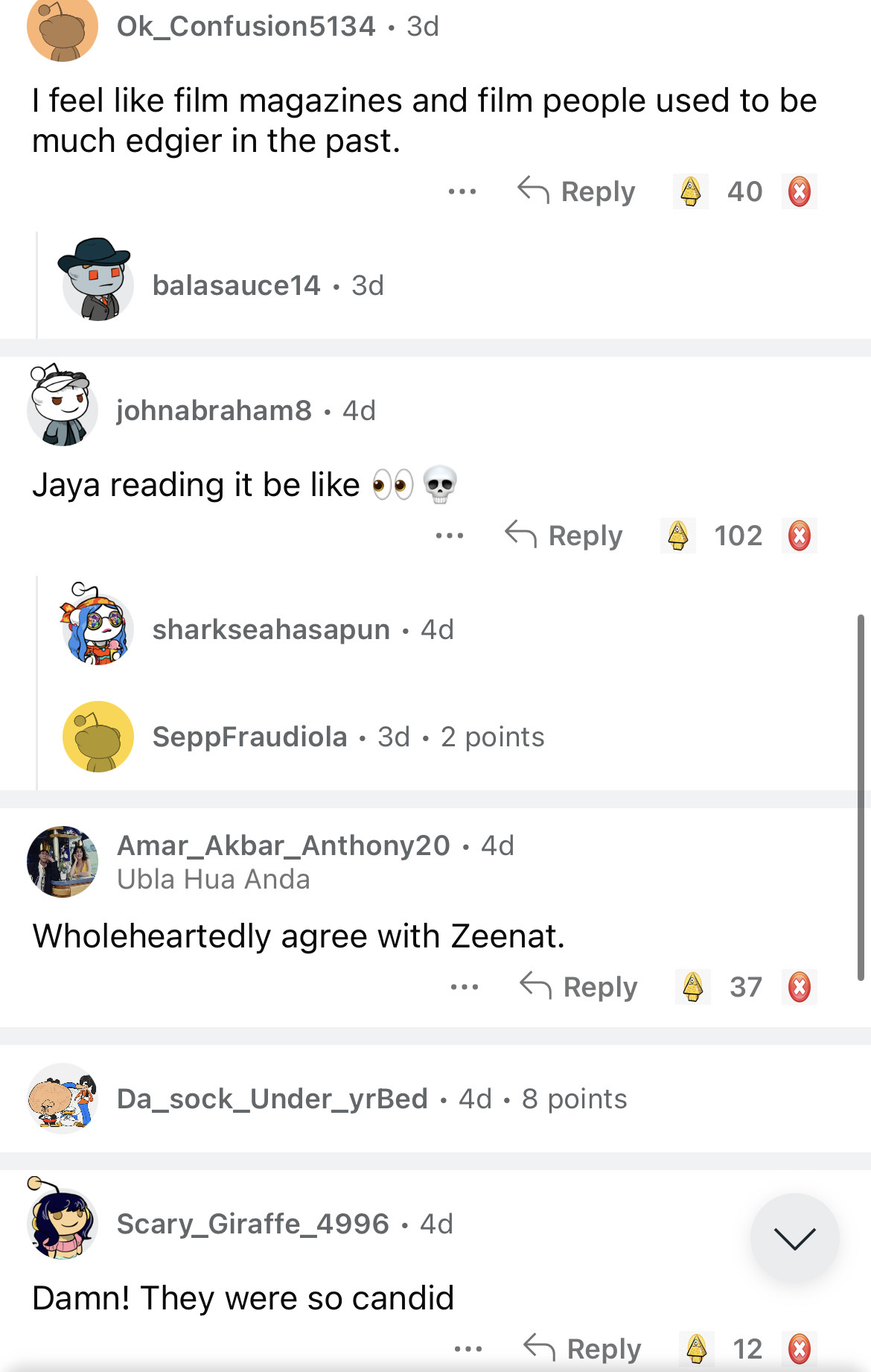The height and width of the screenshot is (1372, 871).
Task: Downvote Amar_Akbar_Anthony20's comment
Action: point(800,987)
